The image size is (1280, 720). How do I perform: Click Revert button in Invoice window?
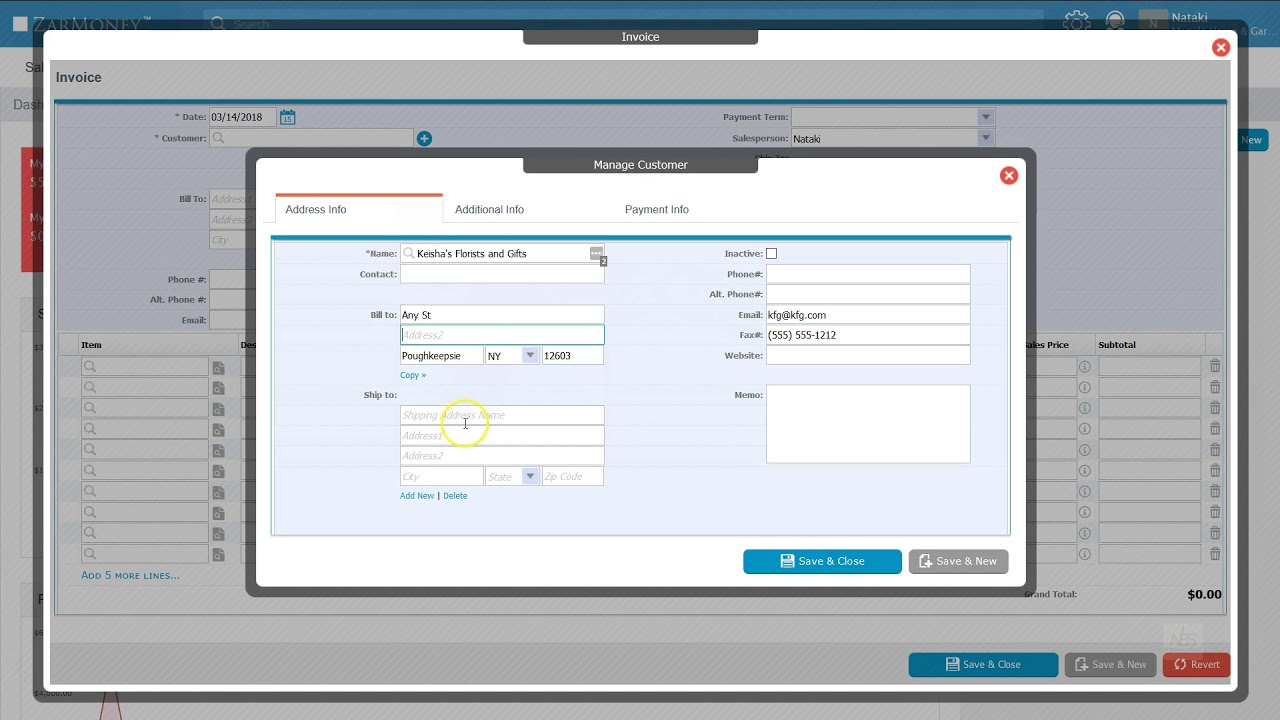tap(1196, 664)
